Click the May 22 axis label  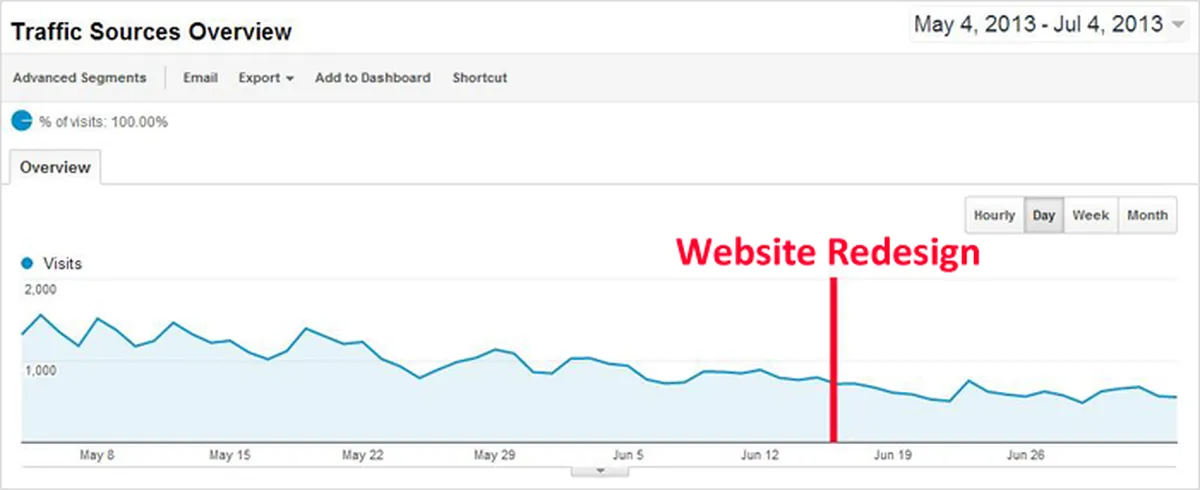pos(363,455)
